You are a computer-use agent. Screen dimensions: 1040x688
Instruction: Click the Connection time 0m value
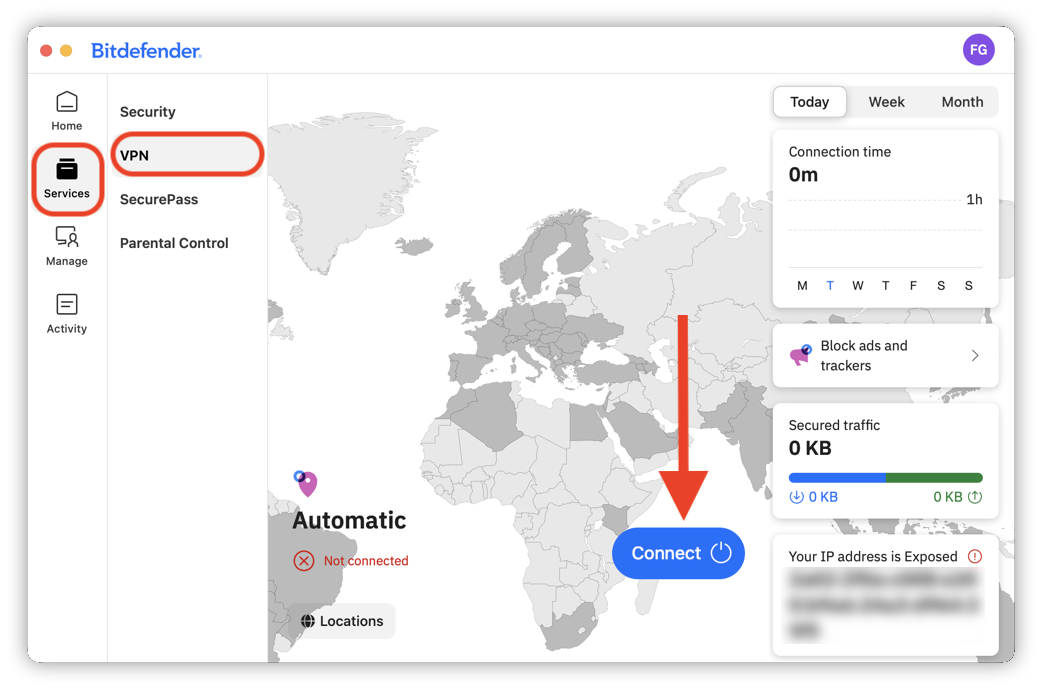[803, 174]
